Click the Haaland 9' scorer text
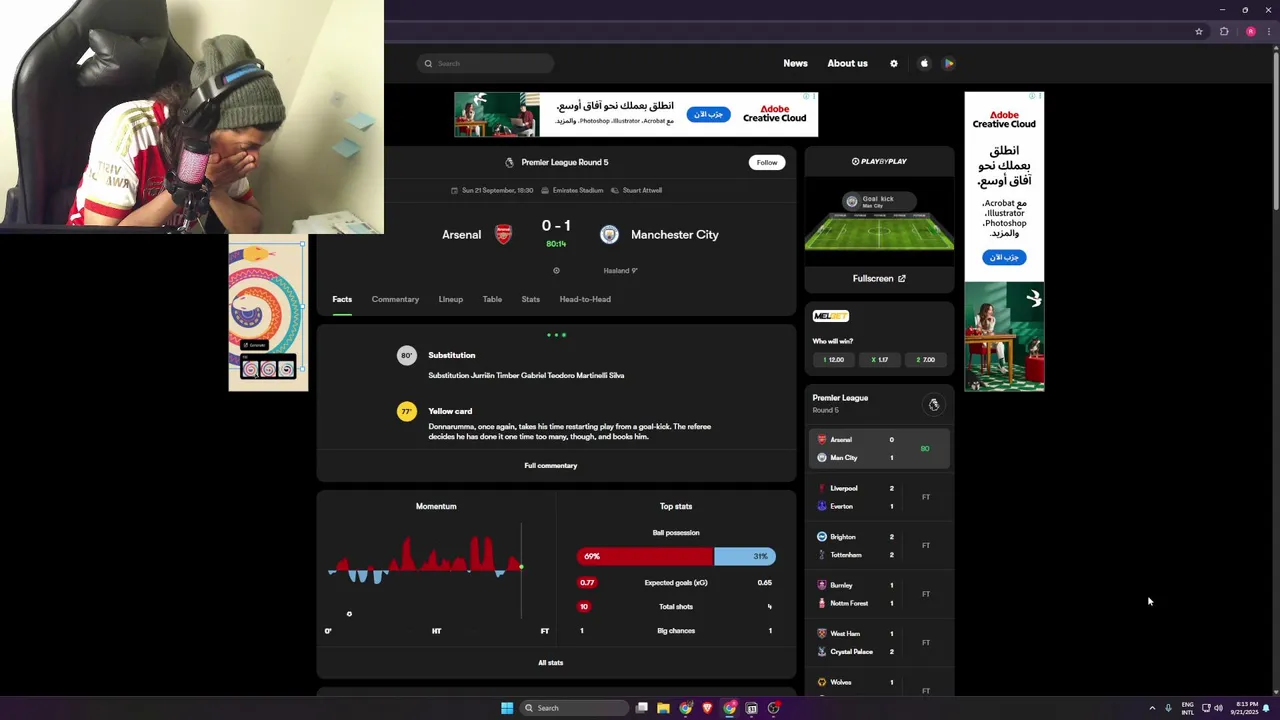 pos(620,270)
